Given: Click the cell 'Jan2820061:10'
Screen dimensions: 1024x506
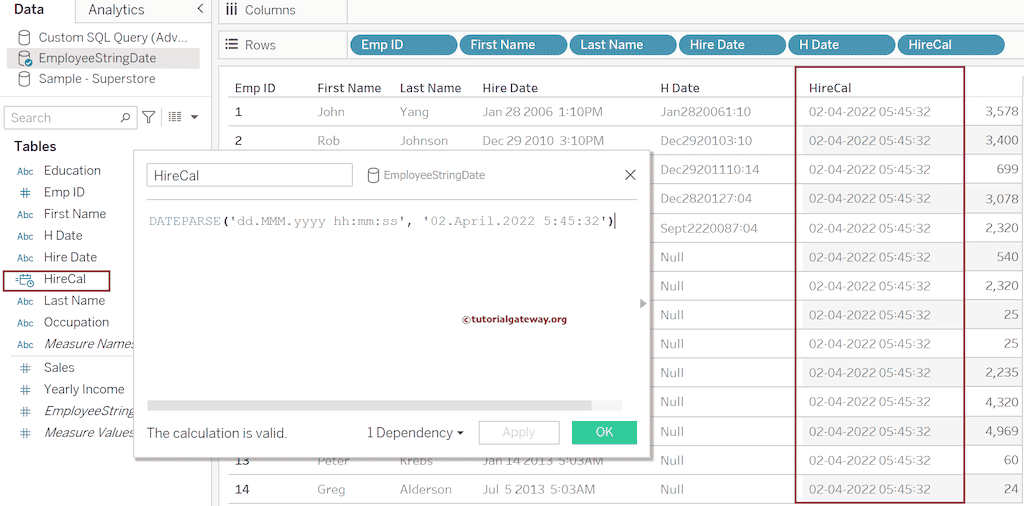Looking at the screenshot, I should (706, 112).
